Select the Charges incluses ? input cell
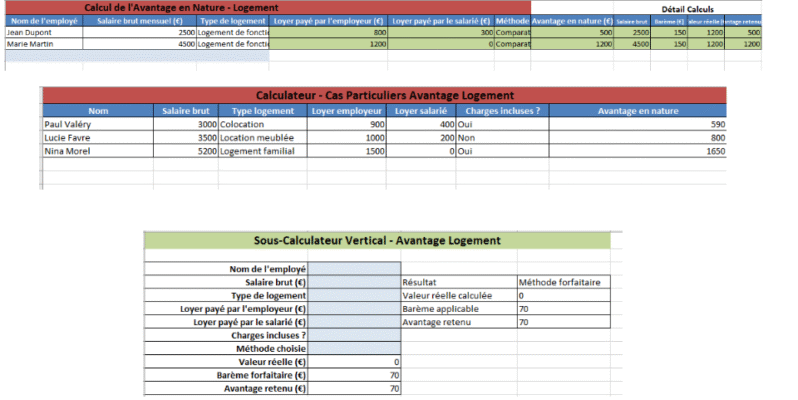 pos(354,334)
